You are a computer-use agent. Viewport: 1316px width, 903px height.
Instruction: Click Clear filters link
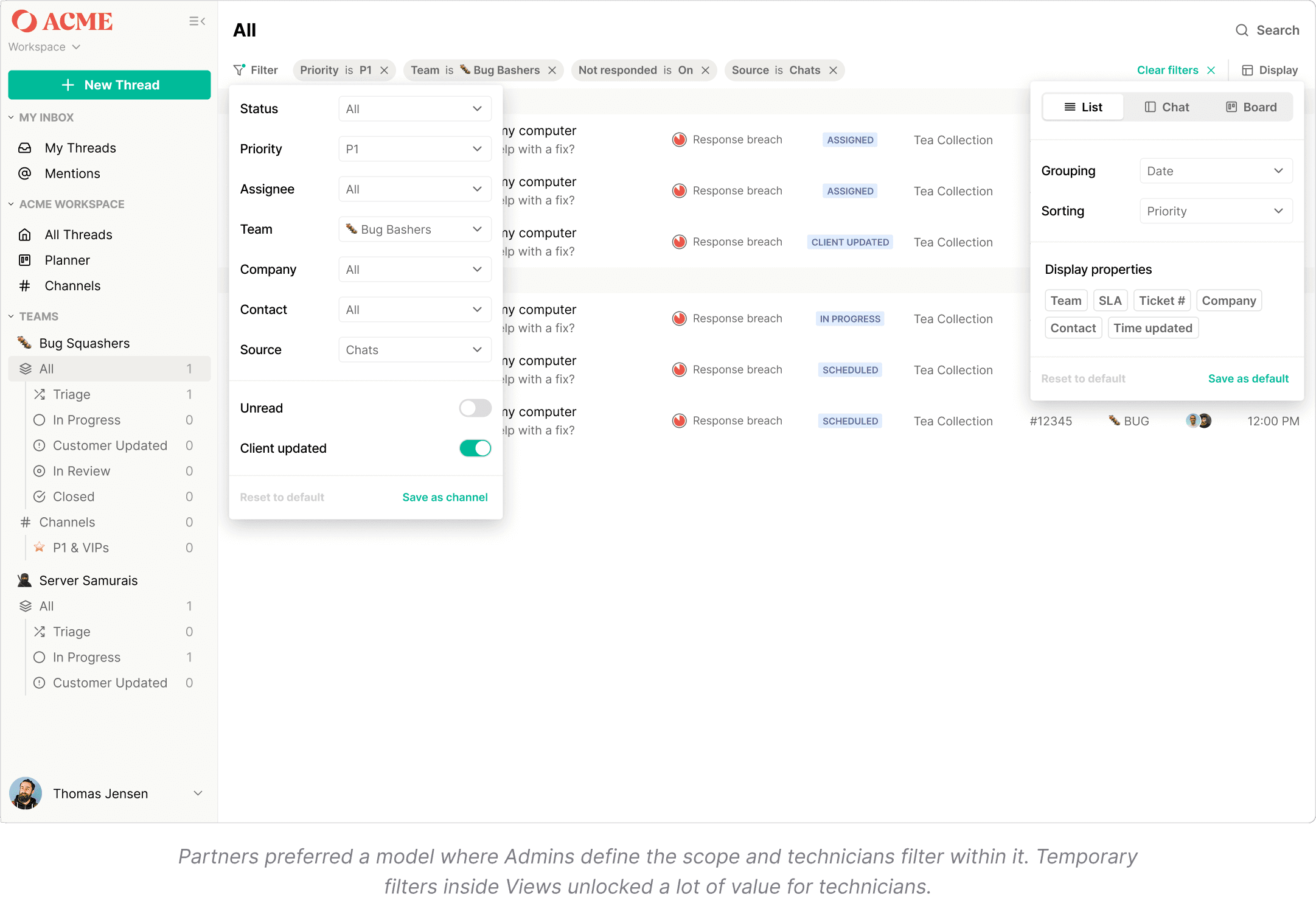pyautogui.click(x=1168, y=71)
